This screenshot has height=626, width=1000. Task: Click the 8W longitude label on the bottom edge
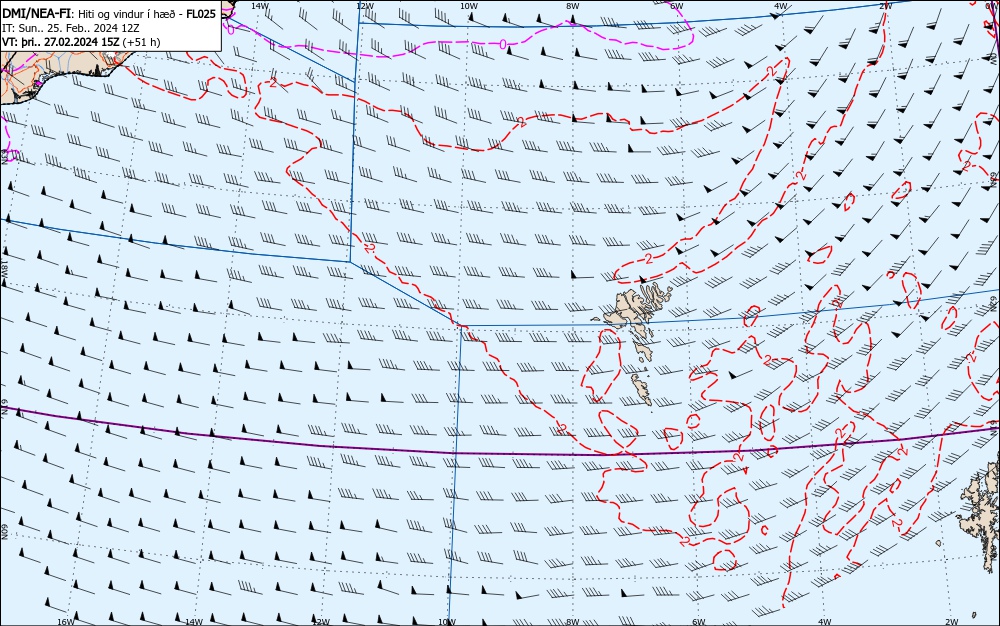573,622
